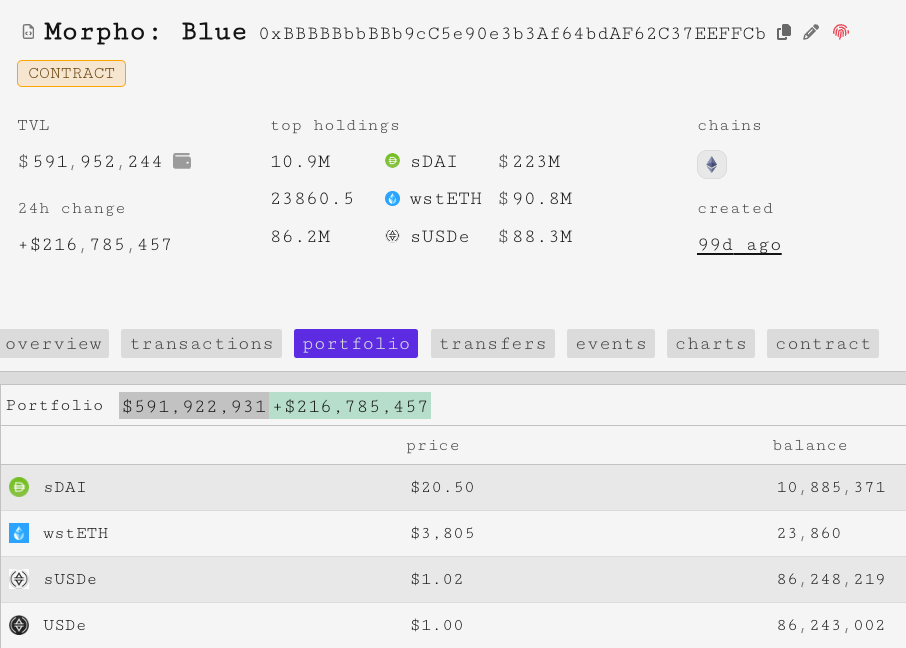Click the Morpho: Blue title
Image resolution: width=906 pixels, height=648 pixels.
click(145, 32)
